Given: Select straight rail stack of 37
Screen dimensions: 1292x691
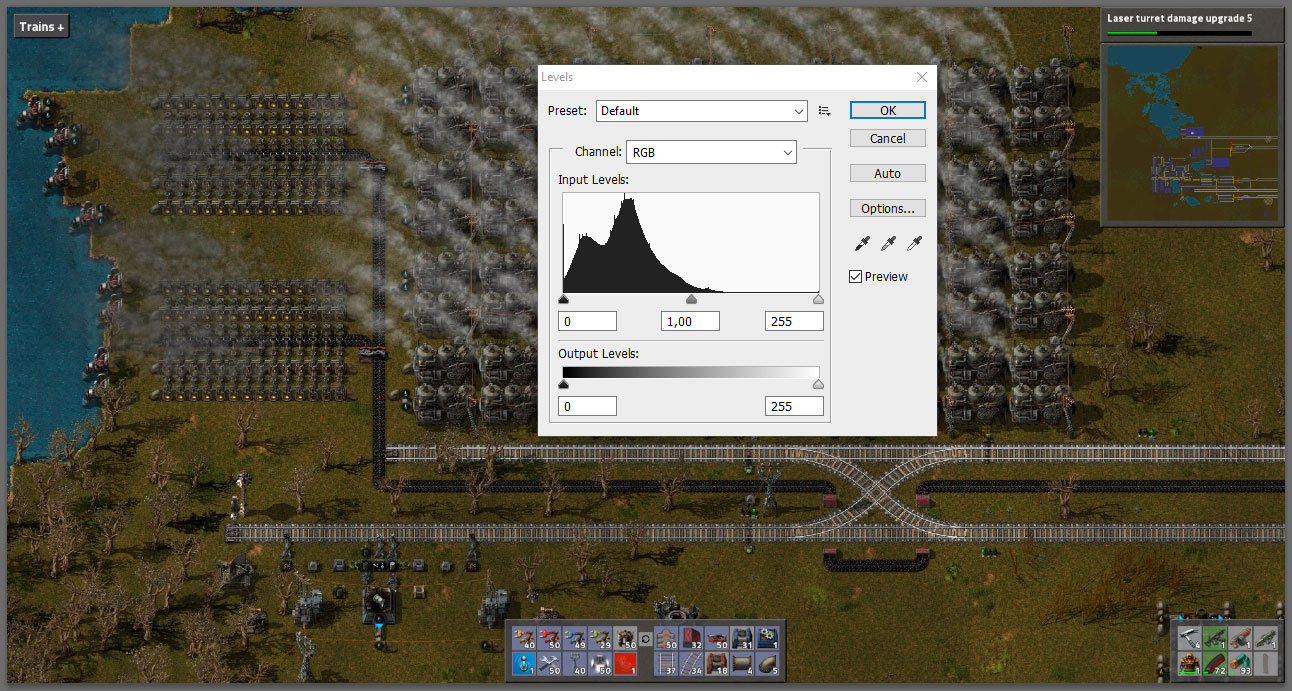Looking at the screenshot, I should [x=666, y=663].
